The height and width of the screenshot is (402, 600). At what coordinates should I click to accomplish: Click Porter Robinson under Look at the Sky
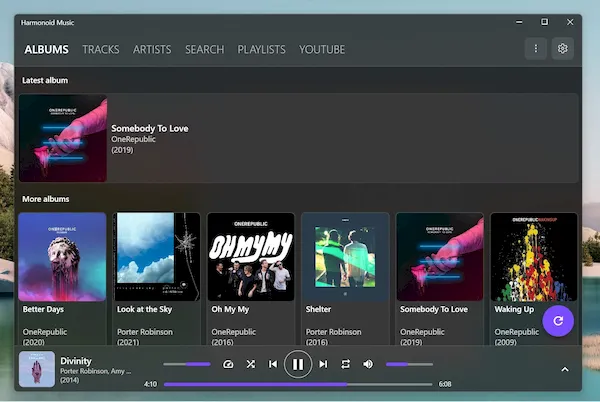[x=145, y=332]
